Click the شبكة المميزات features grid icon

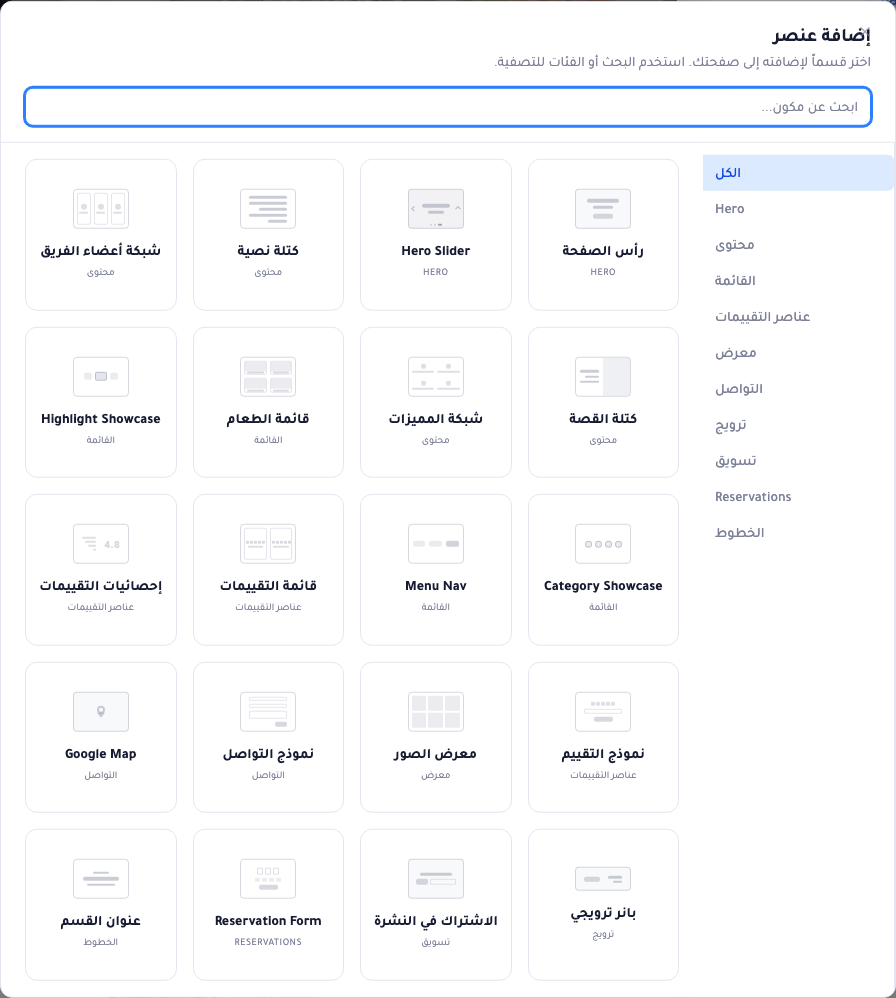pyautogui.click(x=435, y=377)
